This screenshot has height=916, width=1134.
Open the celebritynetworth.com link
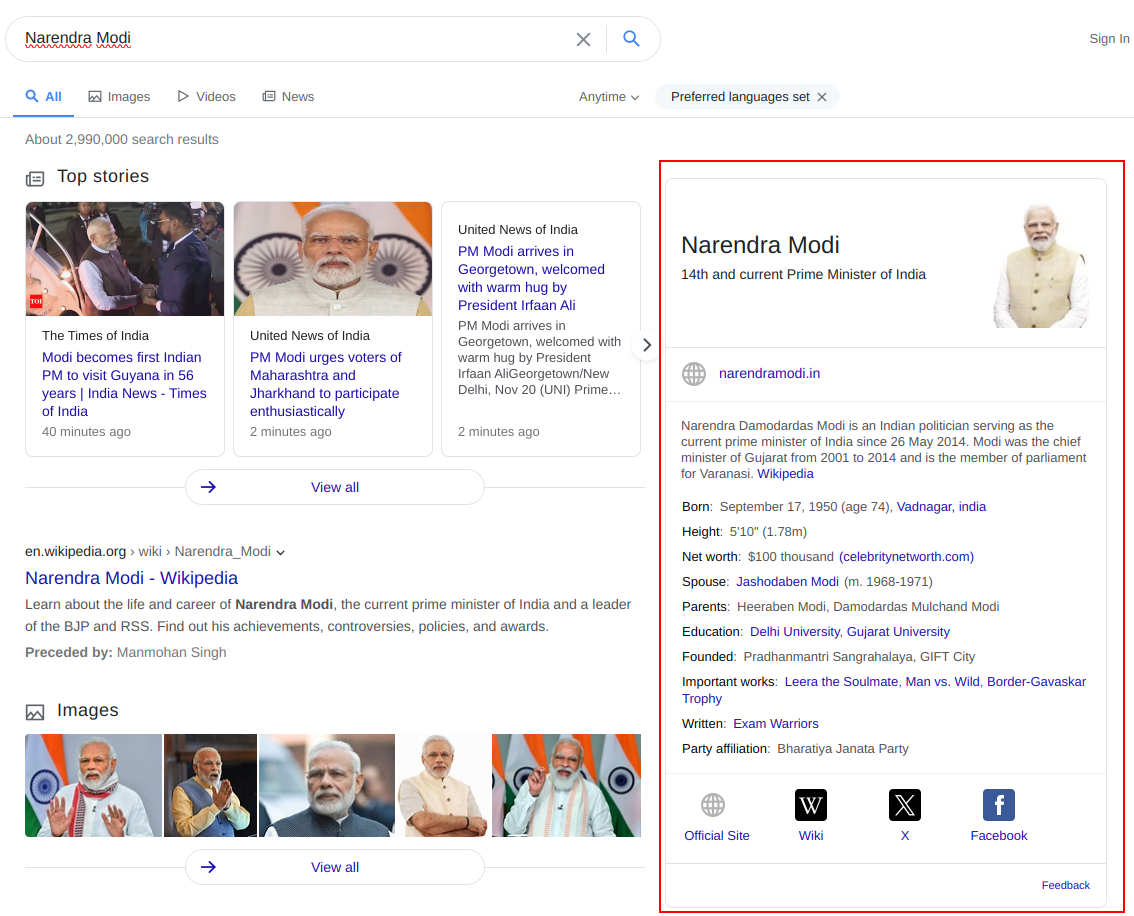pos(906,557)
